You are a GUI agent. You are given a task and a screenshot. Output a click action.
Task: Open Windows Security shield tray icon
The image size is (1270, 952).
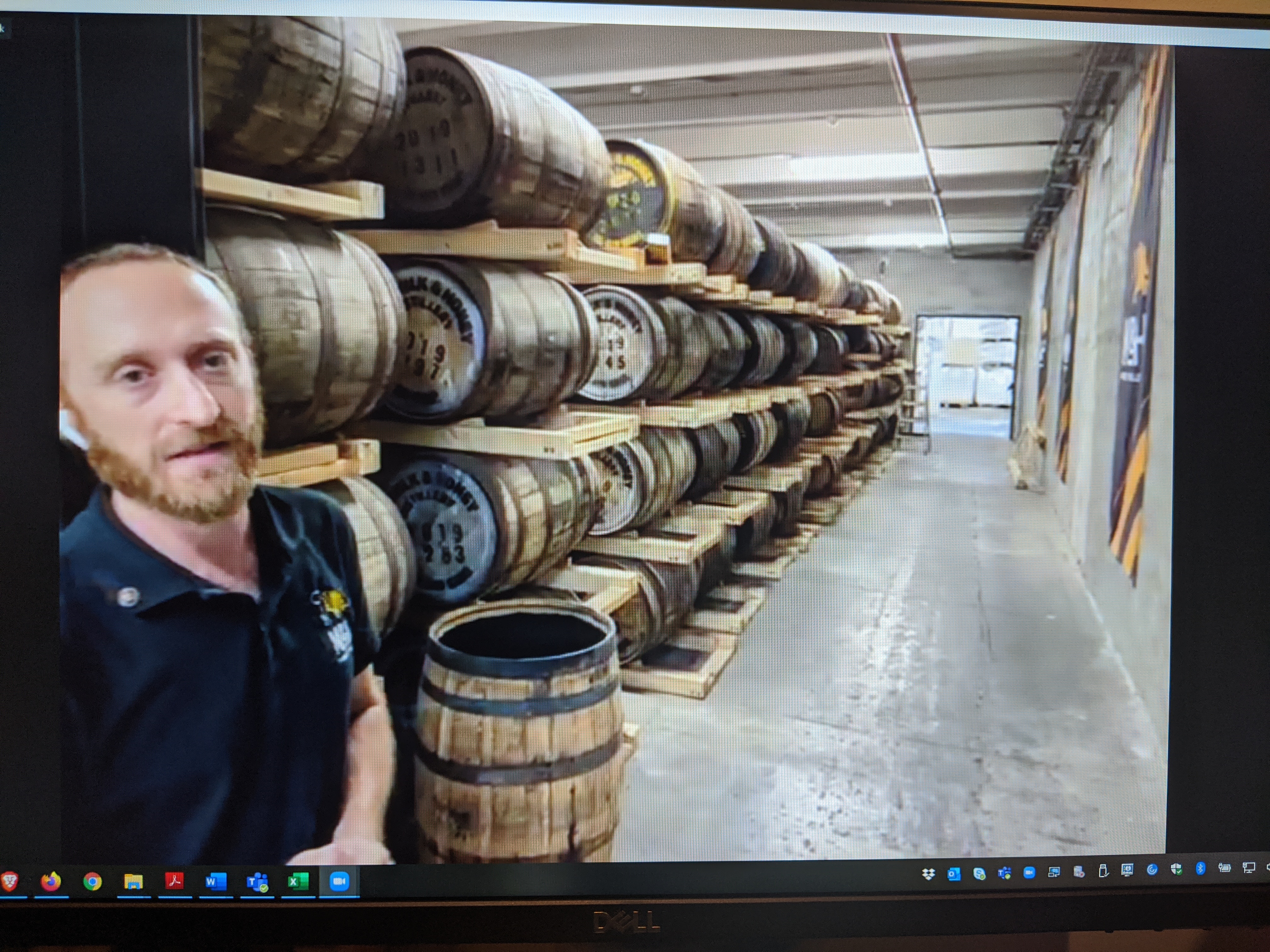click(x=1176, y=870)
